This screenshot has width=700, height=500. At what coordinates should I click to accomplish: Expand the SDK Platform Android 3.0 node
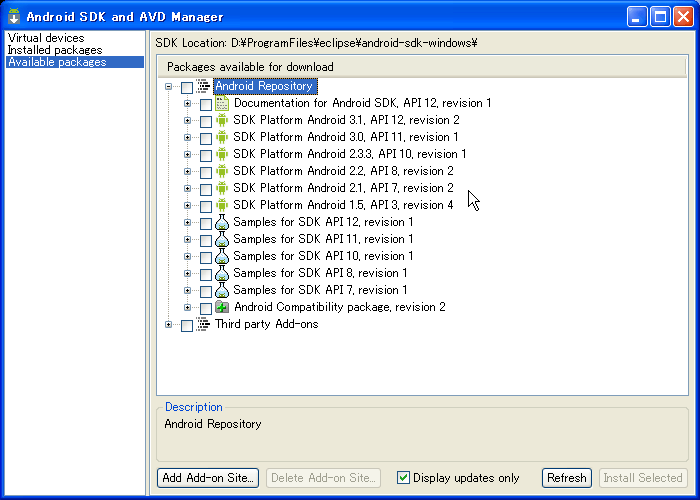188,137
